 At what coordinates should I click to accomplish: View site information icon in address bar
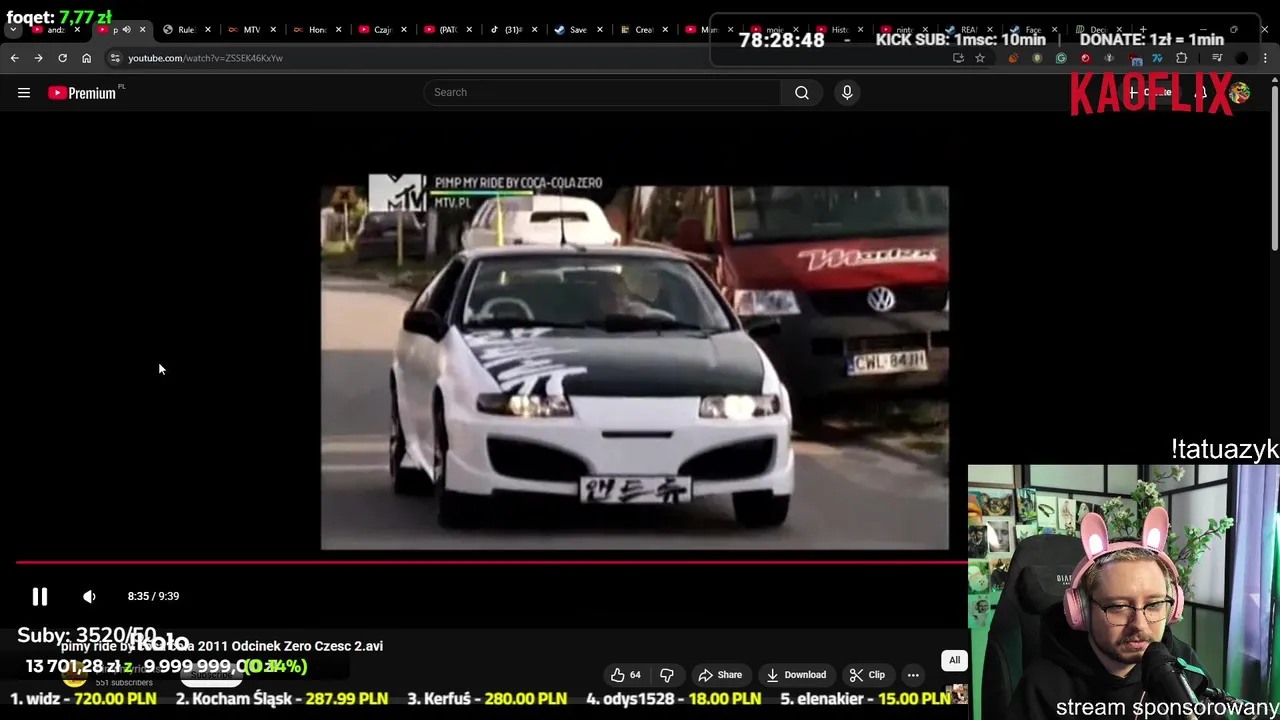[x=115, y=58]
